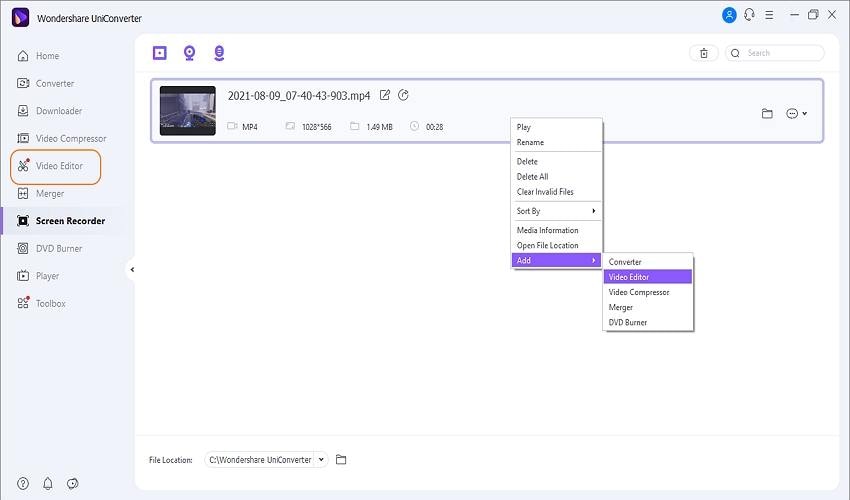The image size is (850, 500).
Task: Click the 1.49 MB file size value
Action: click(379, 127)
